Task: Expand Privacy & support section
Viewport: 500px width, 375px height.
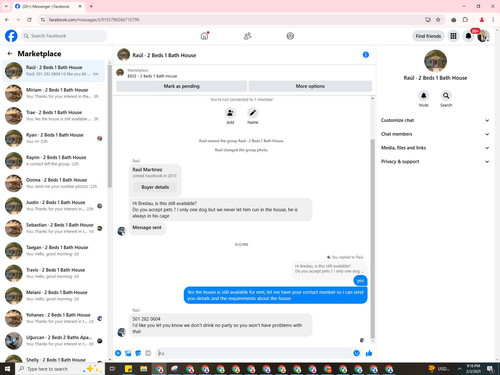Action: pyautogui.click(x=435, y=161)
